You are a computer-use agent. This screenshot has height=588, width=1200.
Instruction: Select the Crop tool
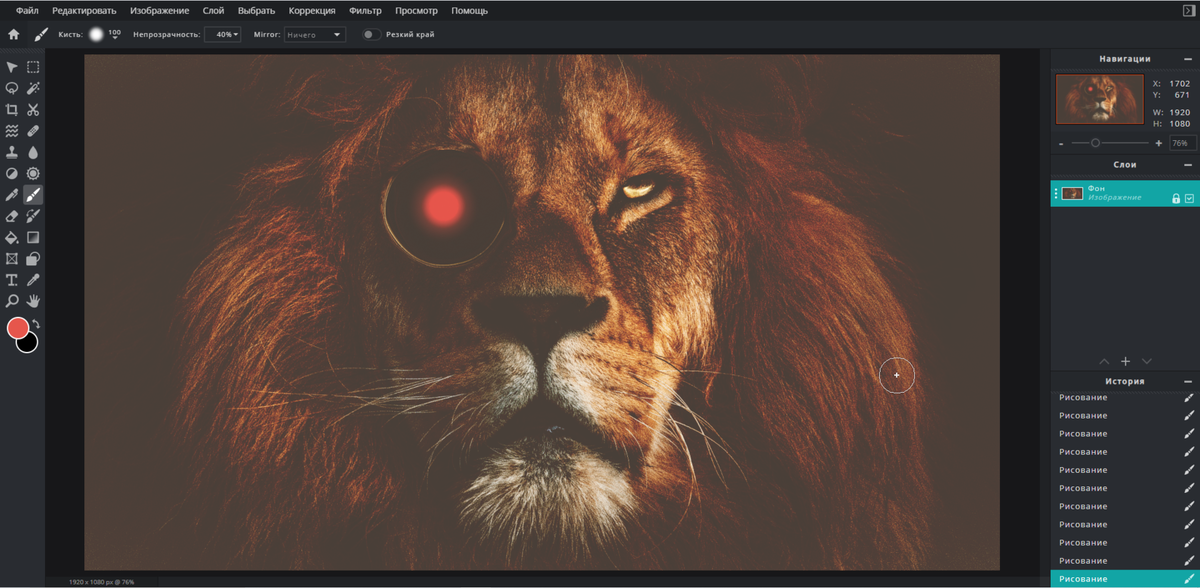pyautogui.click(x=12, y=110)
